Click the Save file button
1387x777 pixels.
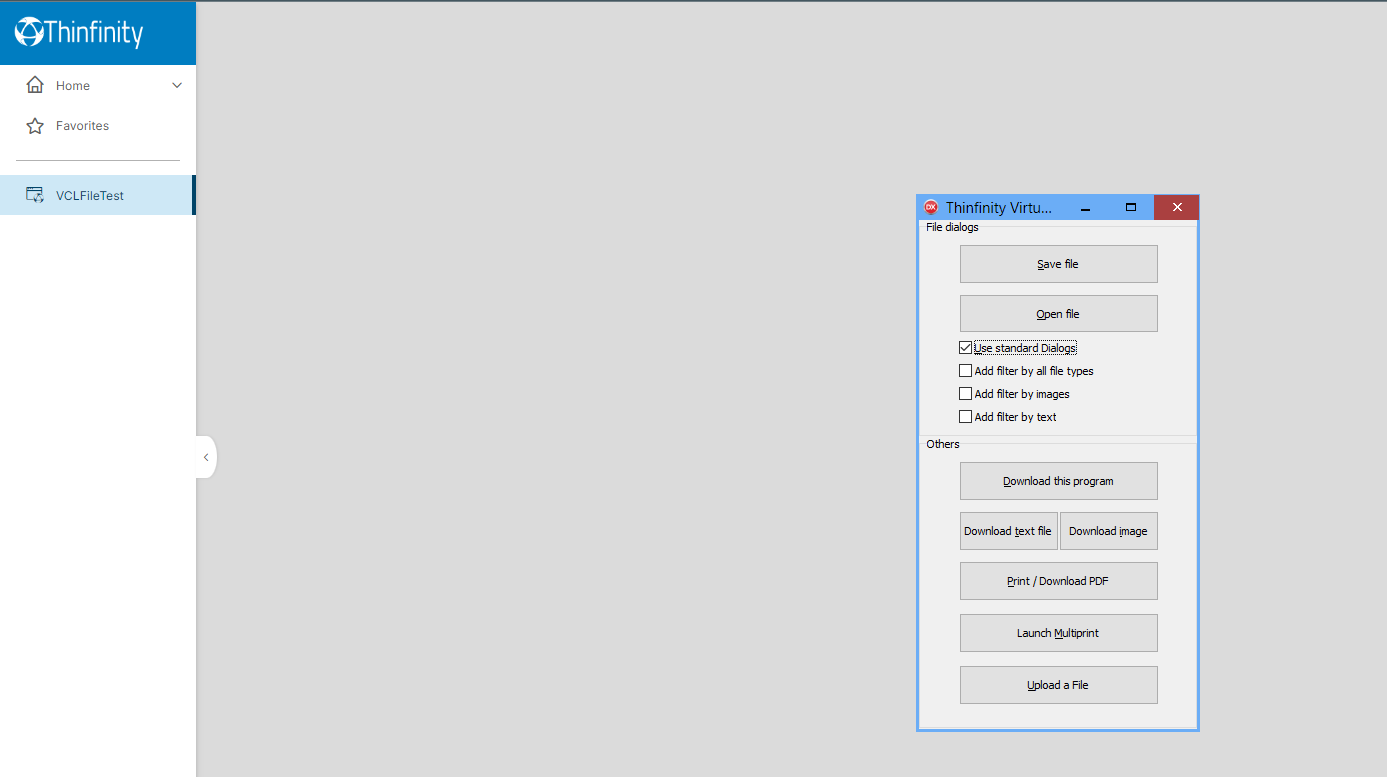point(1058,264)
